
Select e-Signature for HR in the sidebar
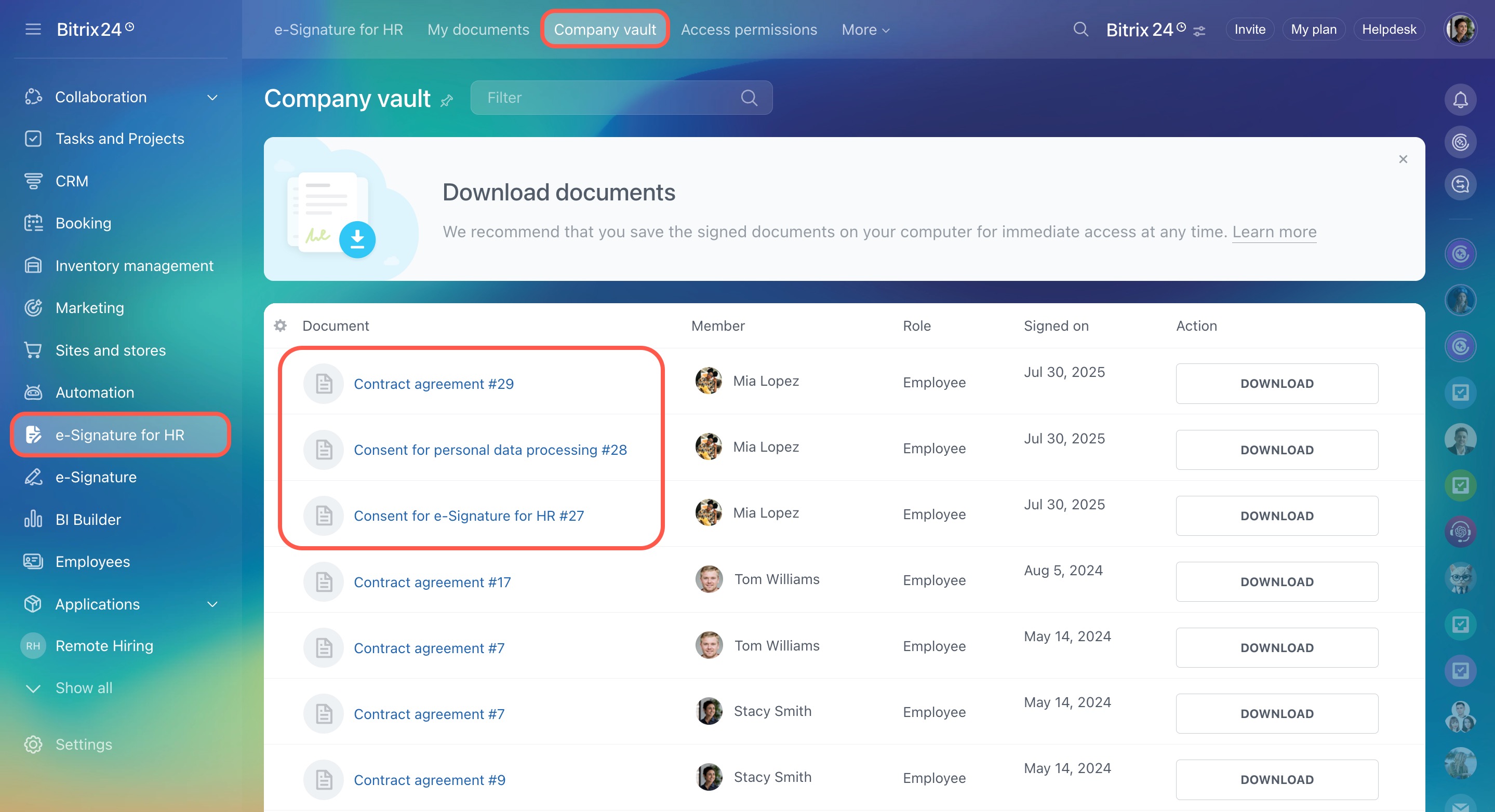coord(121,435)
